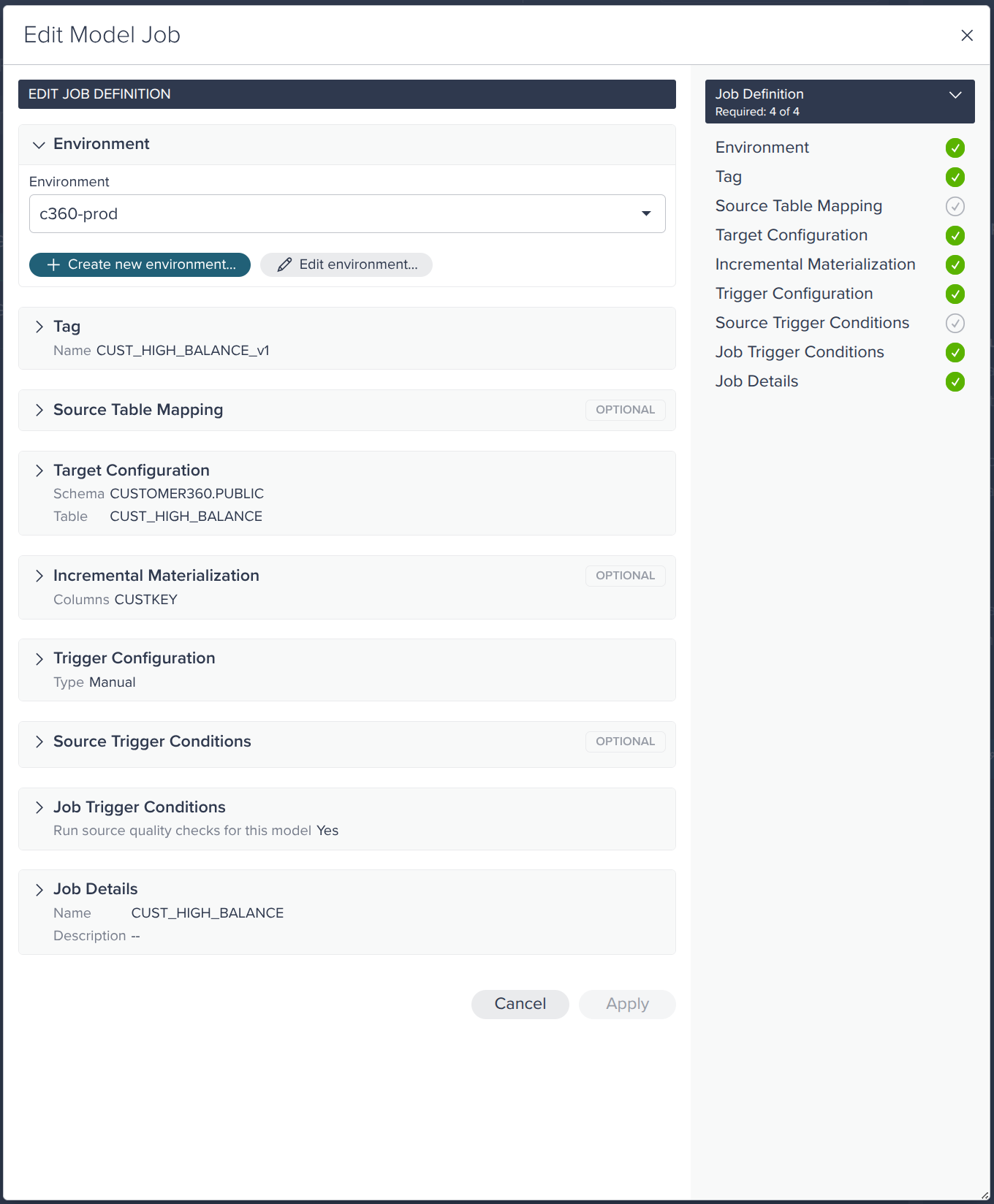Click the green checkmark beside Tag
The height and width of the screenshot is (1204, 994).
[x=955, y=178]
